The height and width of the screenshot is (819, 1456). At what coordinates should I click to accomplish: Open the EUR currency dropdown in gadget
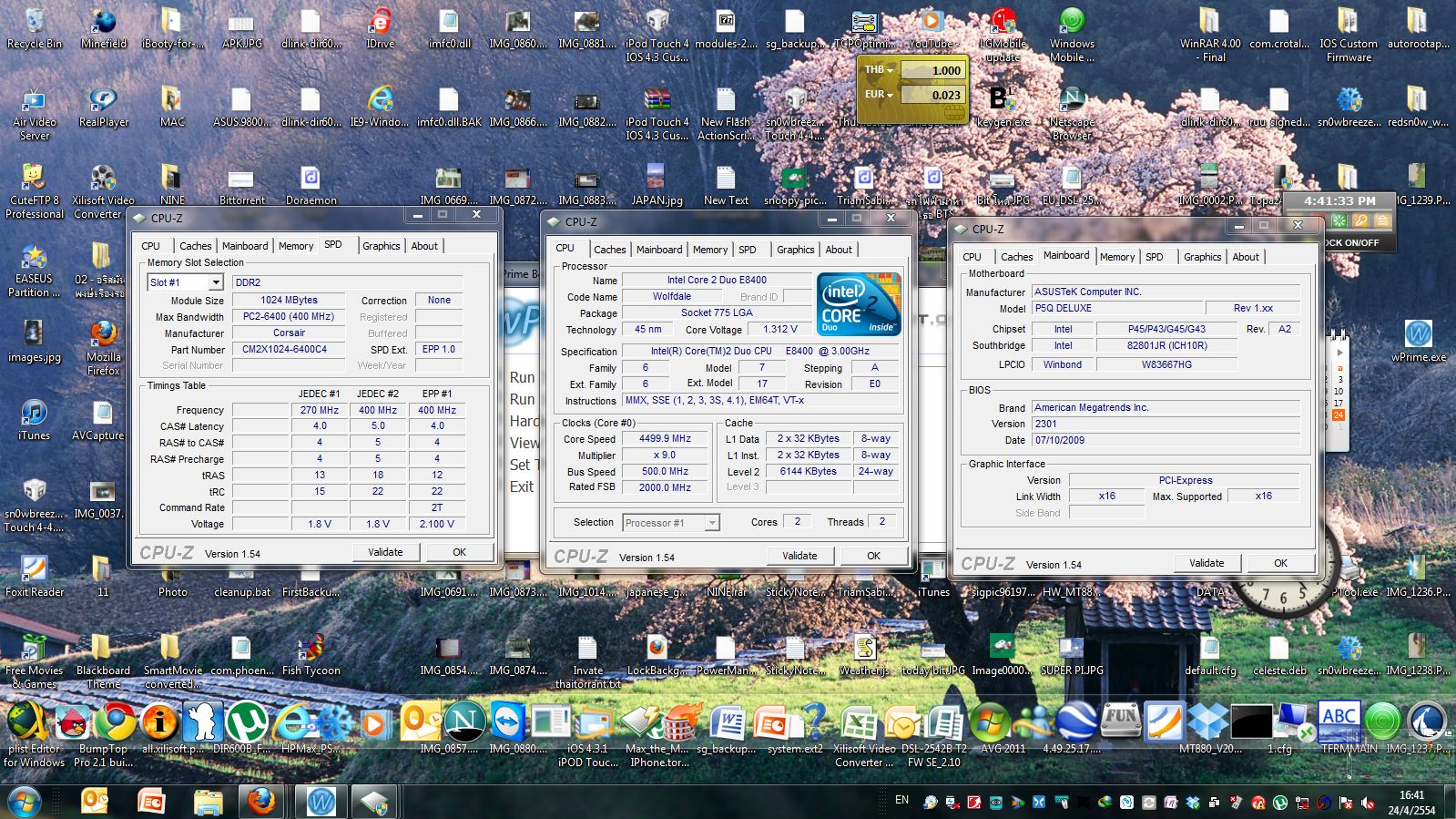click(879, 95)
